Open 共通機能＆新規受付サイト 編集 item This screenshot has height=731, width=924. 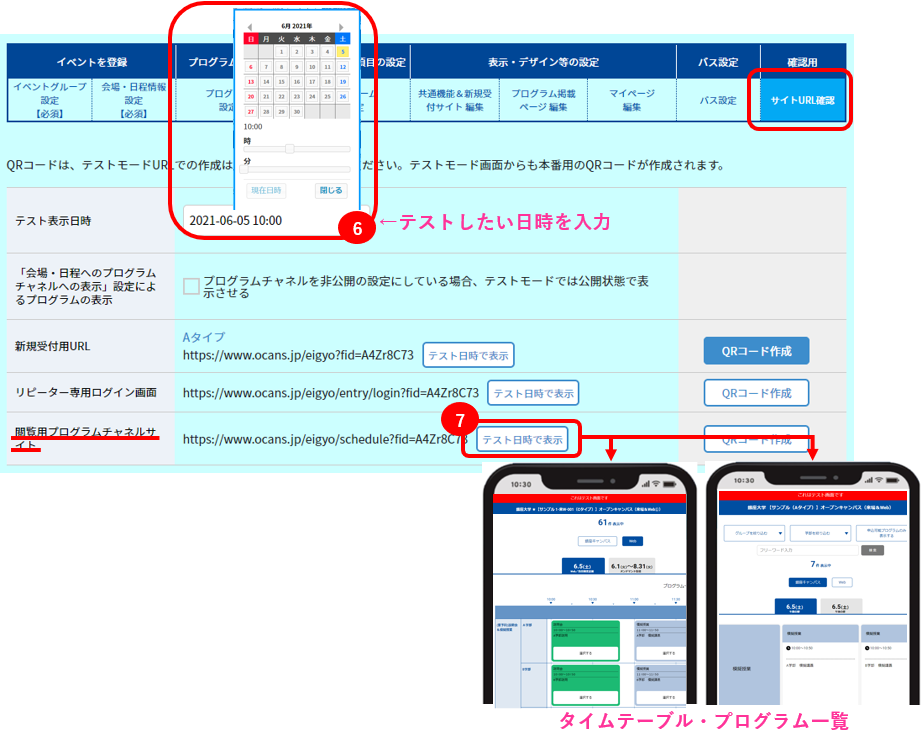tap(455, 100)
